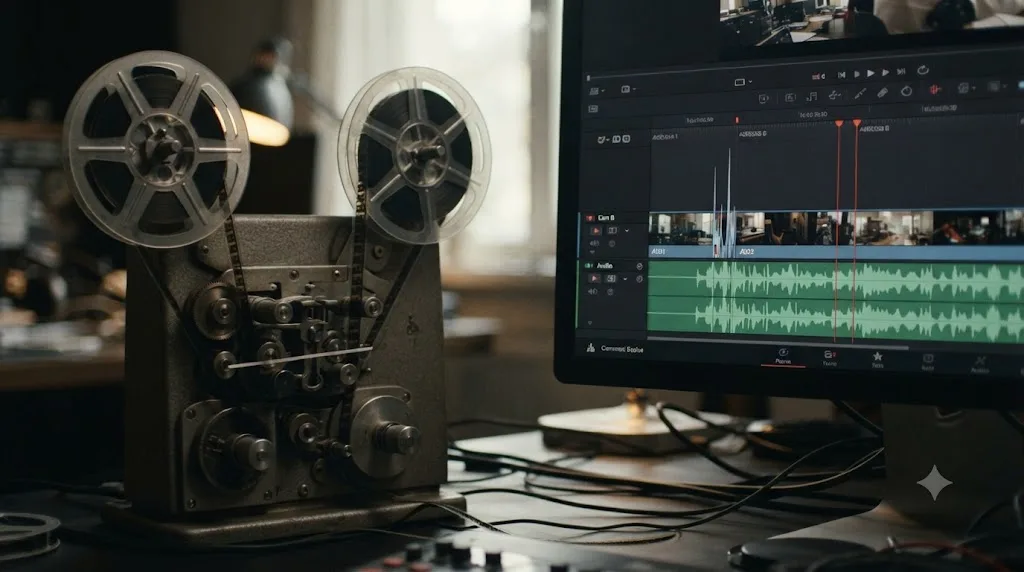The image size is (1024, 572).
Task: Click the first insert icon left of the toolbar divider
Action: 763,99
